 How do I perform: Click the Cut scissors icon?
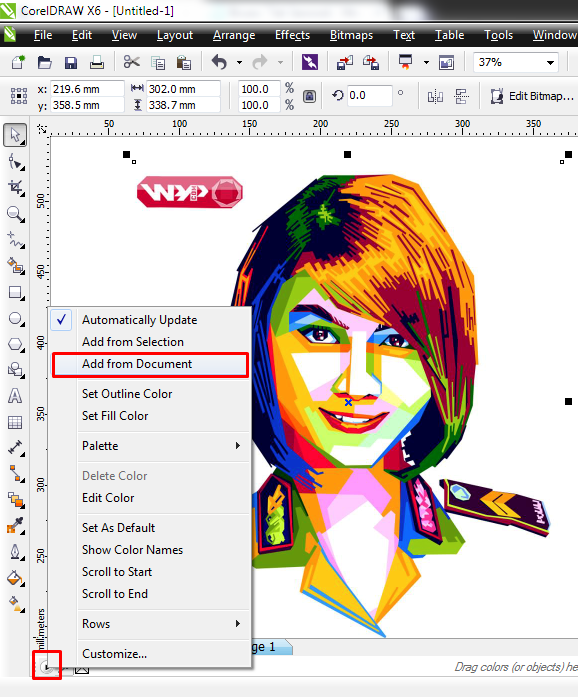131,62
